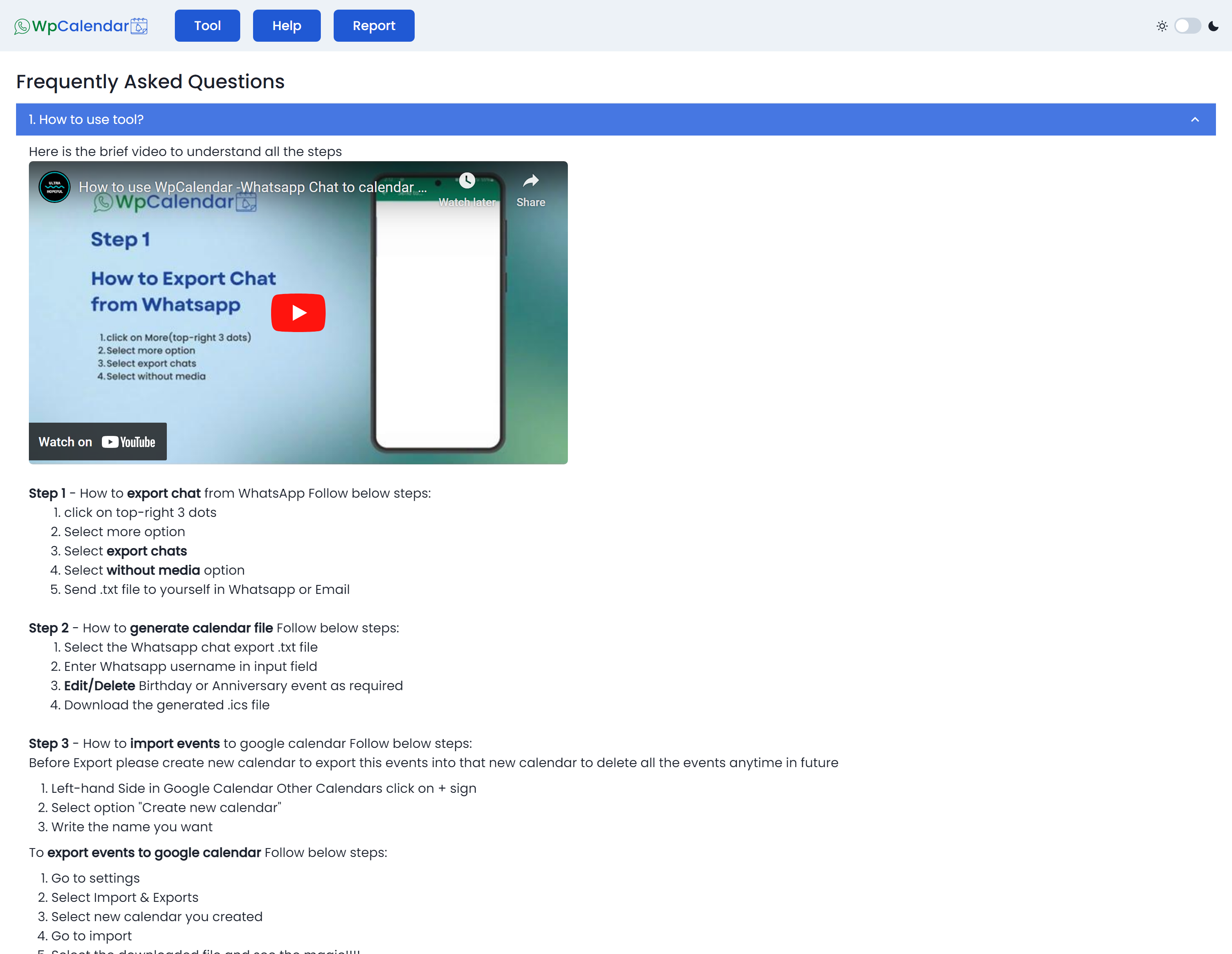Click the 'Step 1' export chat line
The image size is (1232, 954).
(229, 493)
